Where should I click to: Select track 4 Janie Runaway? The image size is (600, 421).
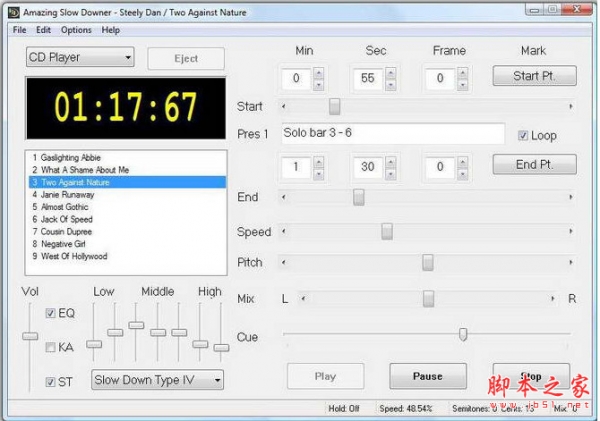pyautogui.click(x=127, y=194)
